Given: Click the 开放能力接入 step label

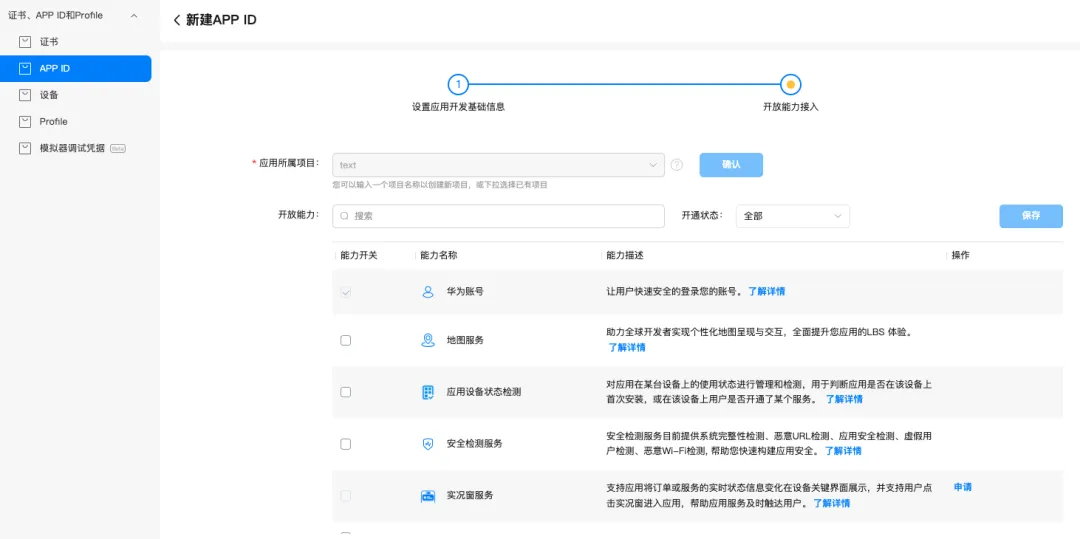Looking at the screenshot, I should pos(791,107).
